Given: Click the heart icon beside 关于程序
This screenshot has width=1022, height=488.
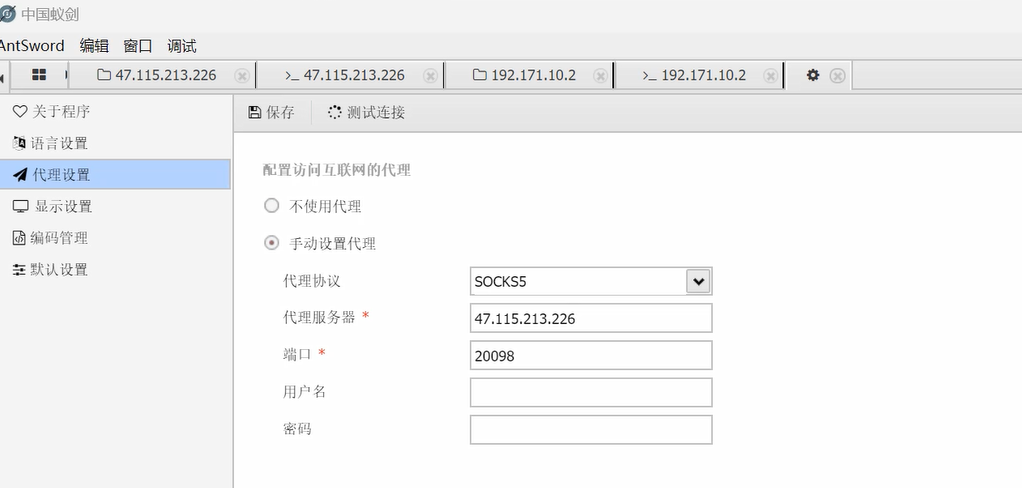Looking at the screenshot, I should pos(20,111).
